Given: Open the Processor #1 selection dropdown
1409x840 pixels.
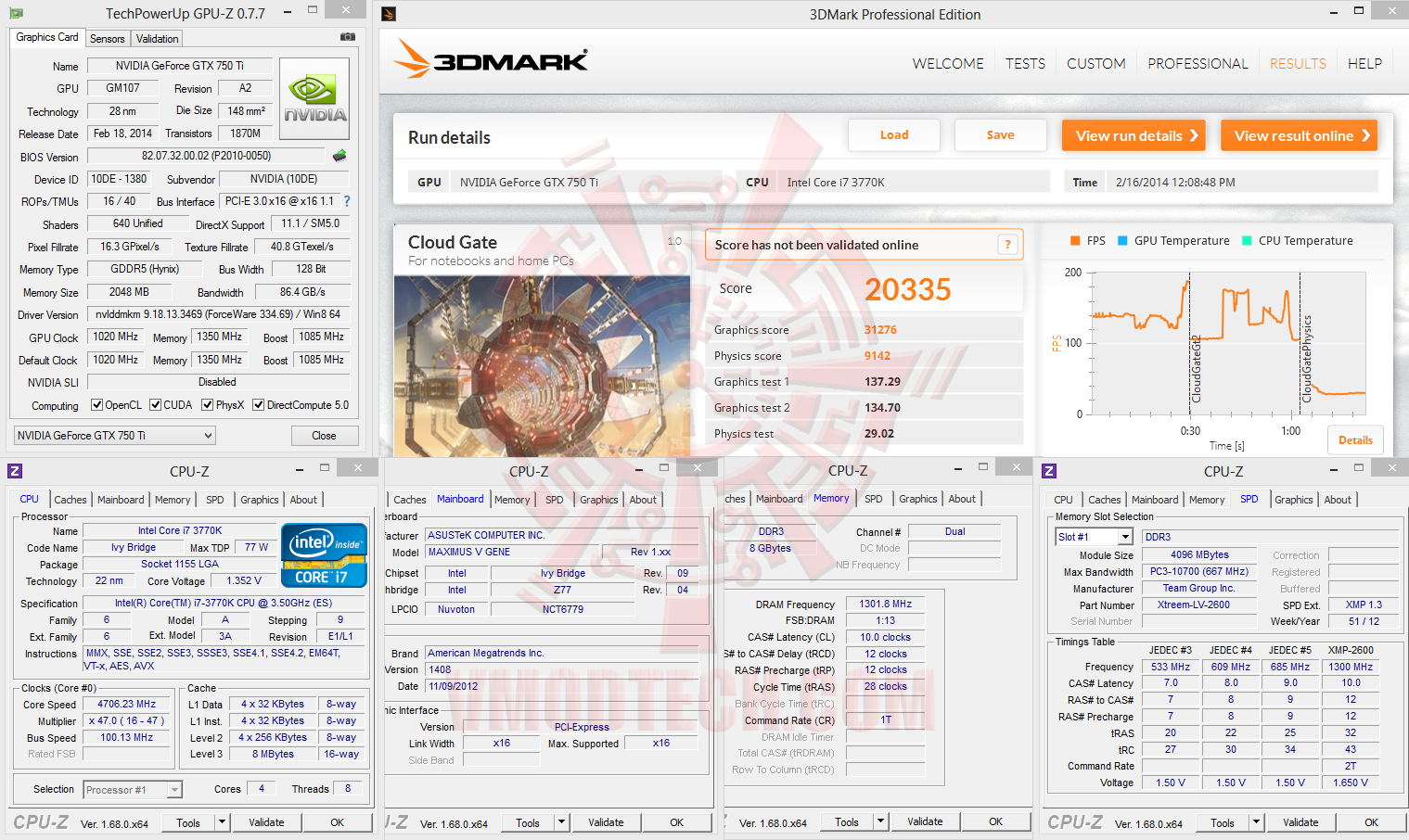Looking at the screenshot, I should 133,790.
